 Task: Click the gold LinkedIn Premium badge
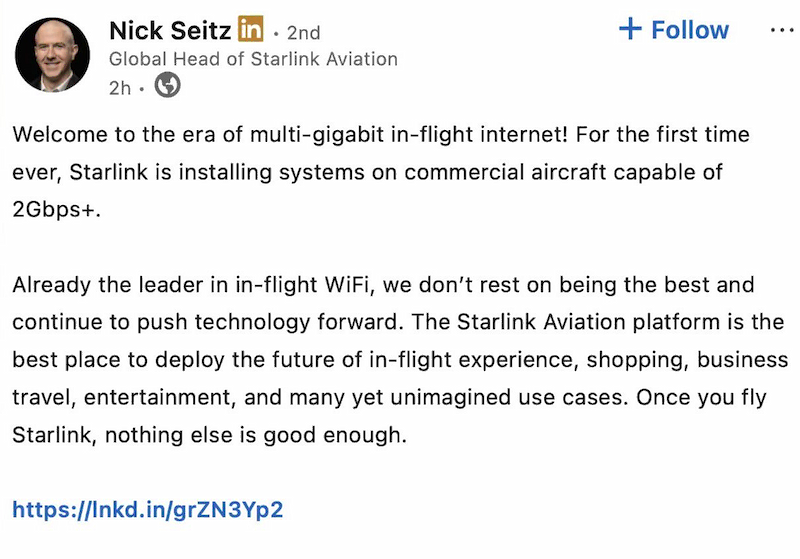[251, 31]
